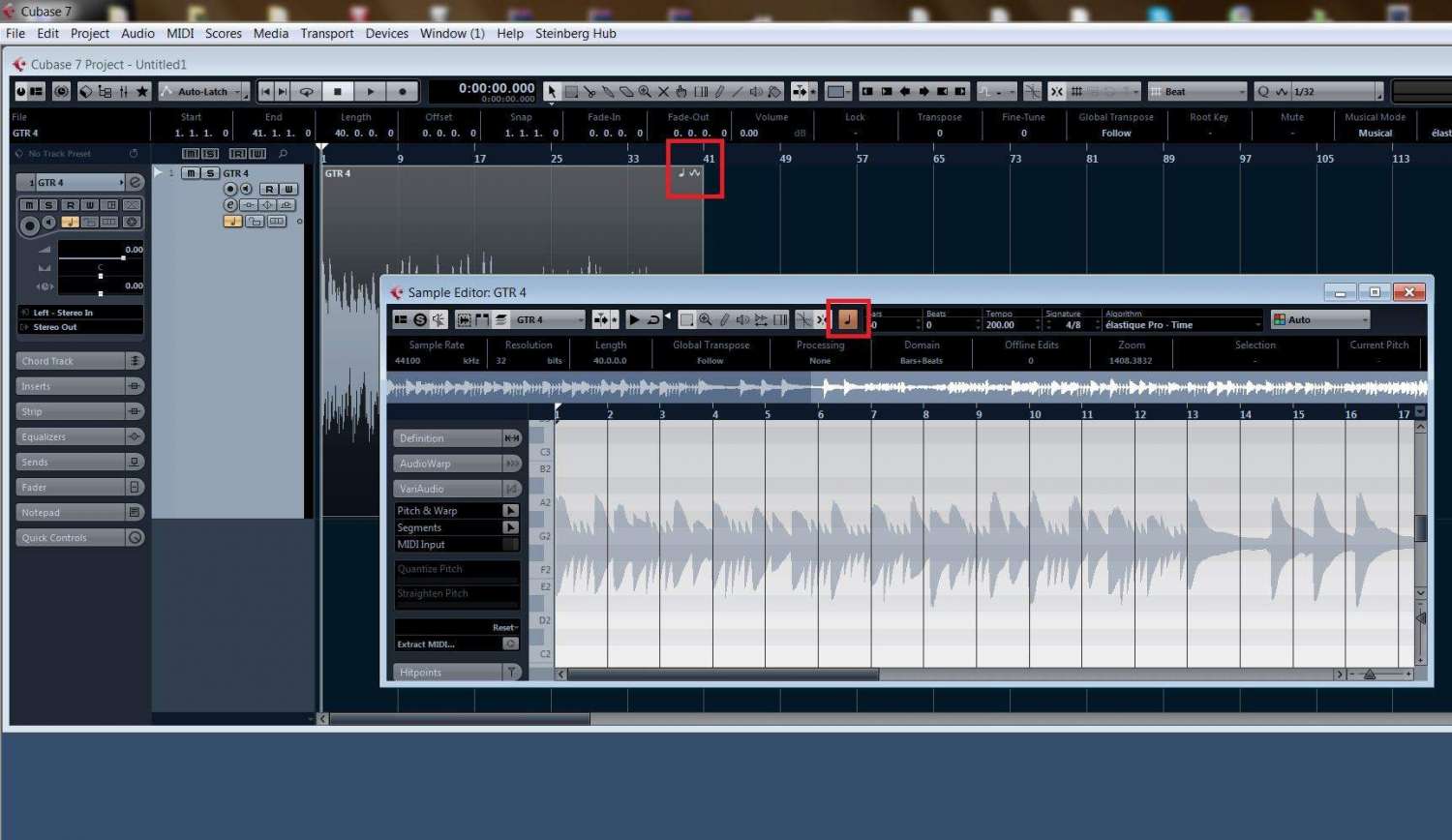Solo the GTR 4 track in track list

tap(209, 173)
